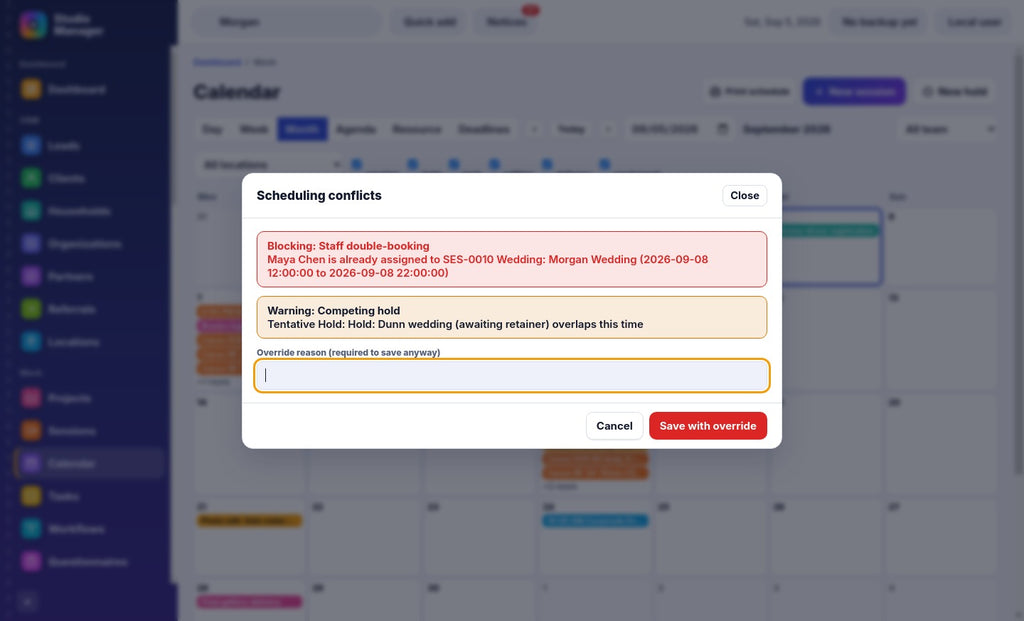Cancel the scheduling conflicts dialog
The width and height of the screenshot is (1024, 621).
[615, 426]
